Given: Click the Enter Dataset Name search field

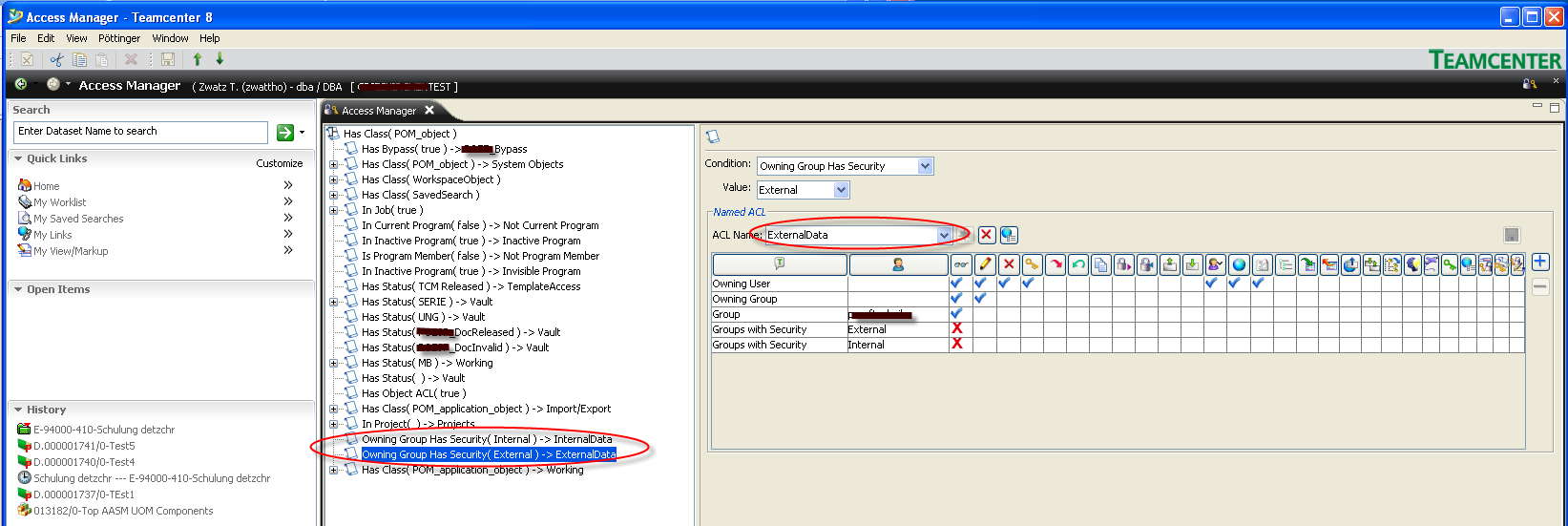Looking at the screenshot, I should coord(140,132).
